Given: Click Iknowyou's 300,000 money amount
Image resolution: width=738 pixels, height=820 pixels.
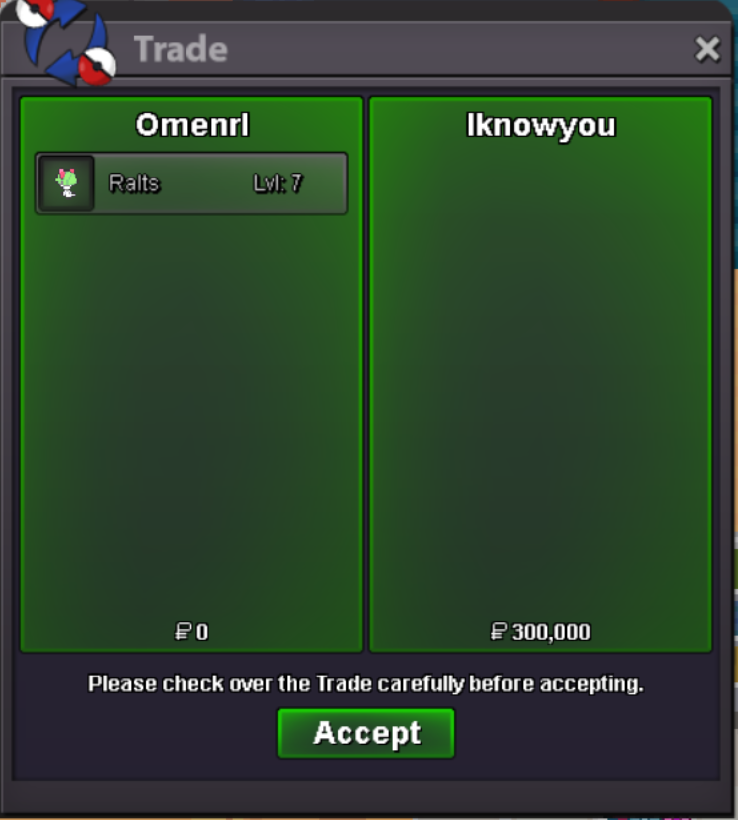Looking at the screenshot, I should [x=551, y=632].
